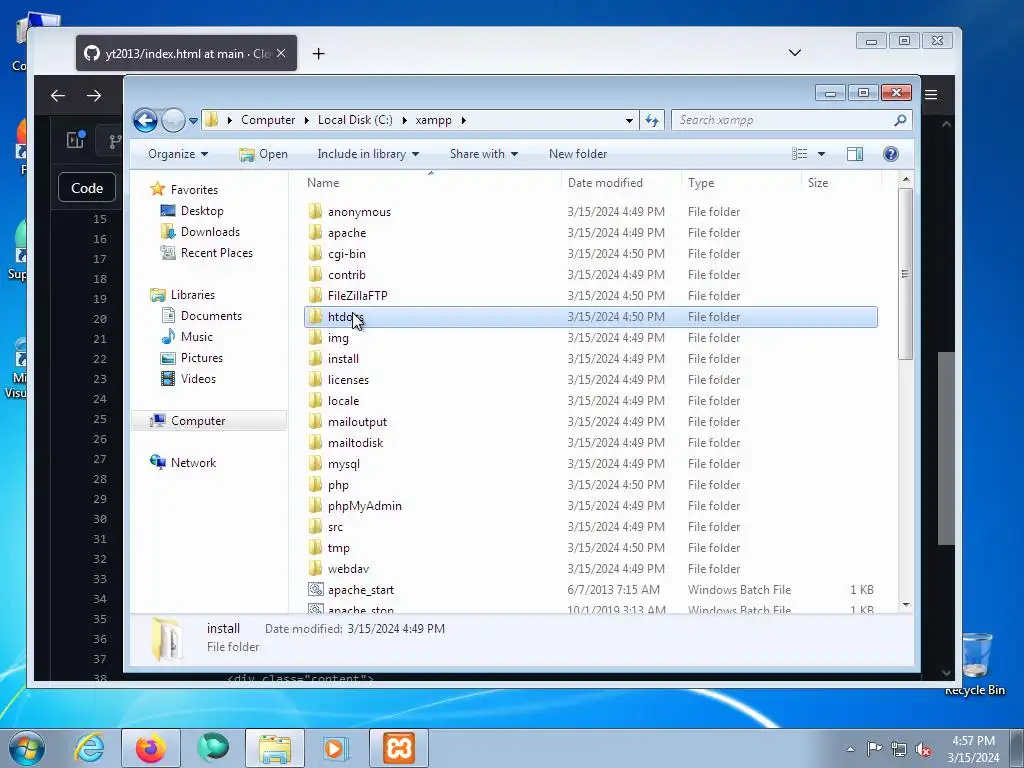Open a new browser tab with plus
This screenshot has width=1024, height=768.
tap(318, 54)
